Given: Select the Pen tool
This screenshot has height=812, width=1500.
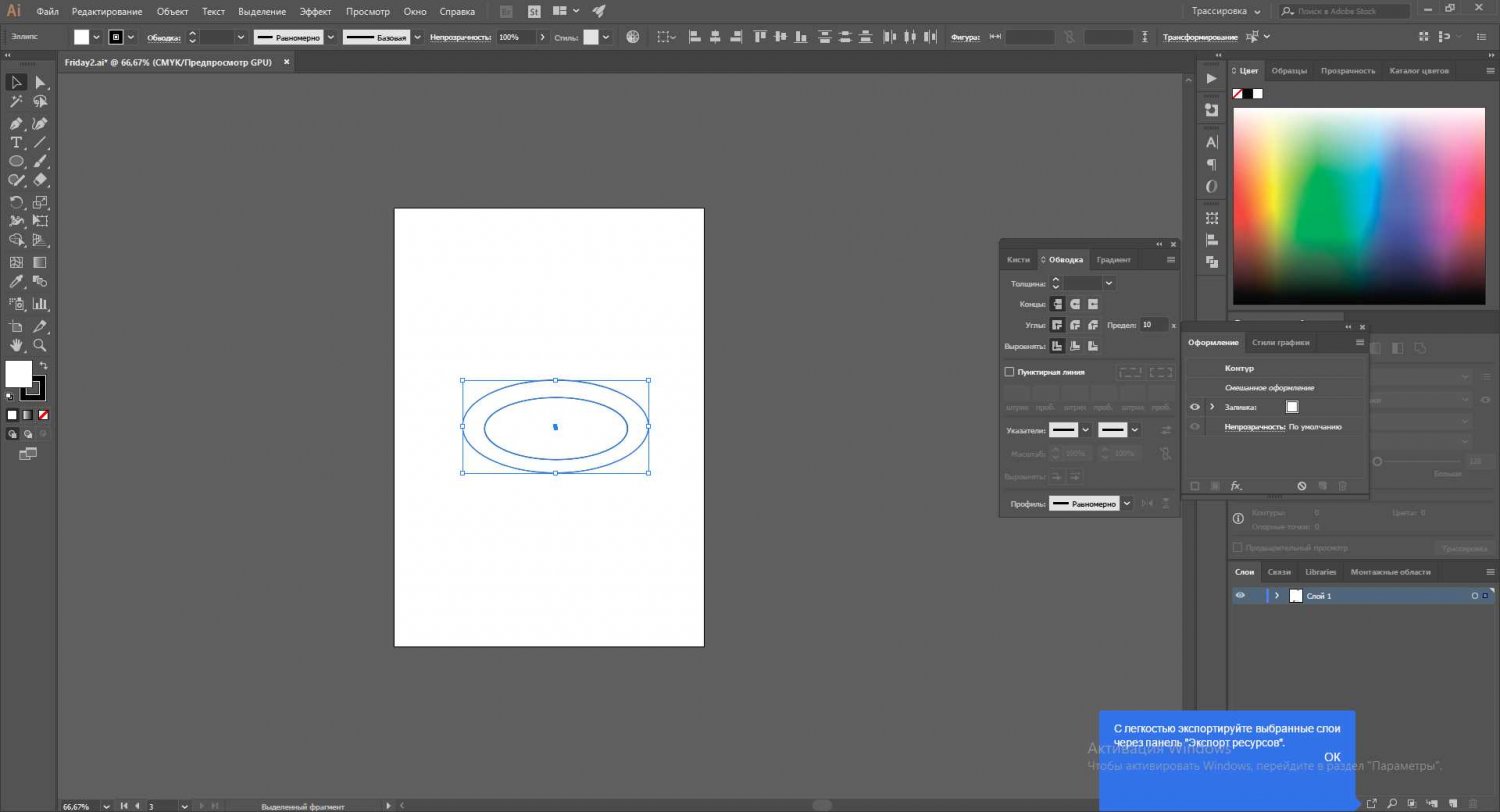Looking at the screenshot, I should [17, 124].
